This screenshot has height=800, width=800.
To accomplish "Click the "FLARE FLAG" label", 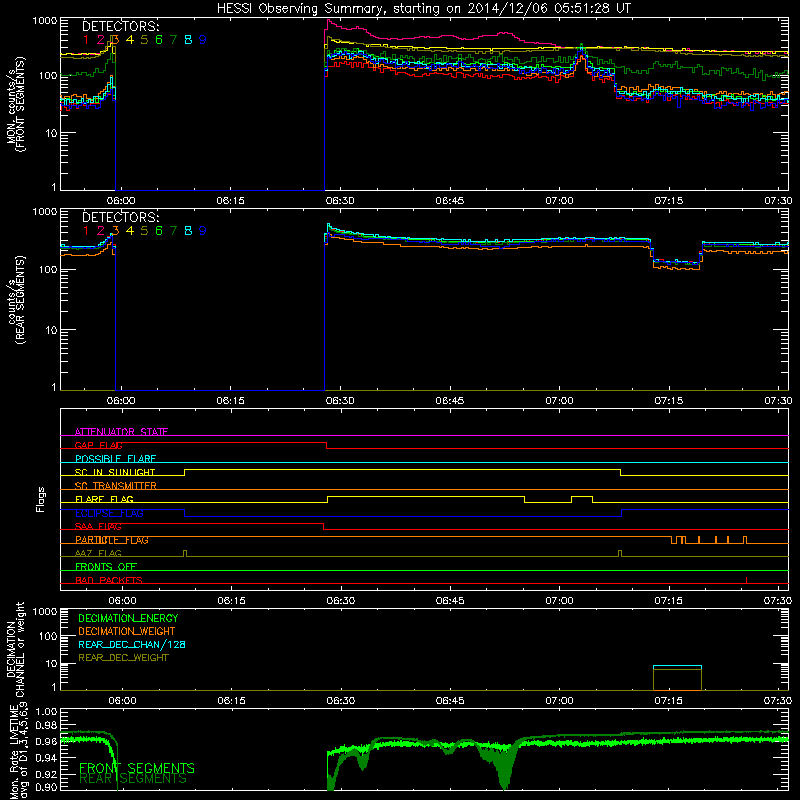I will click(x=104, y=499).
